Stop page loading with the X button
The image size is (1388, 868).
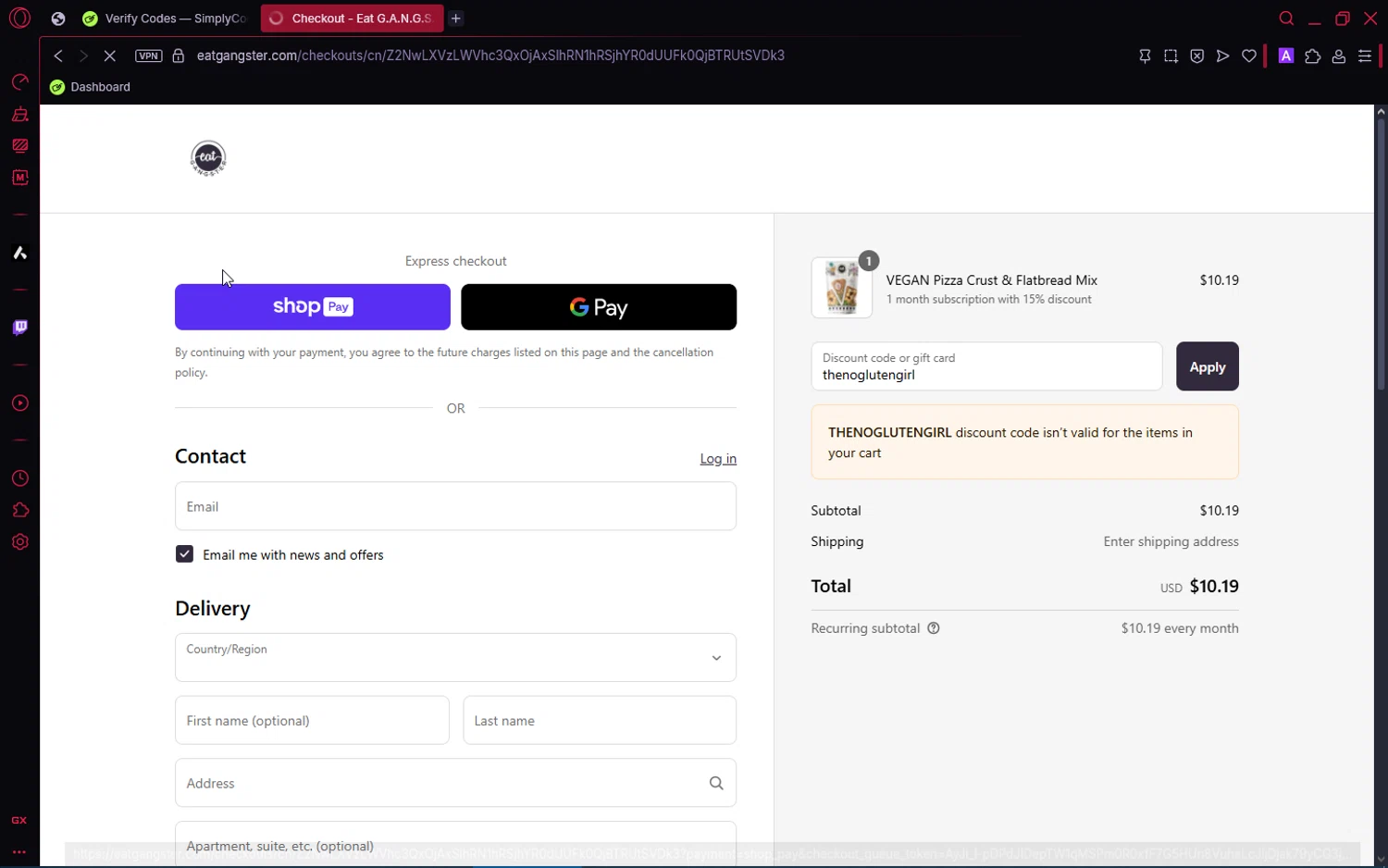(x=109, y=56)
